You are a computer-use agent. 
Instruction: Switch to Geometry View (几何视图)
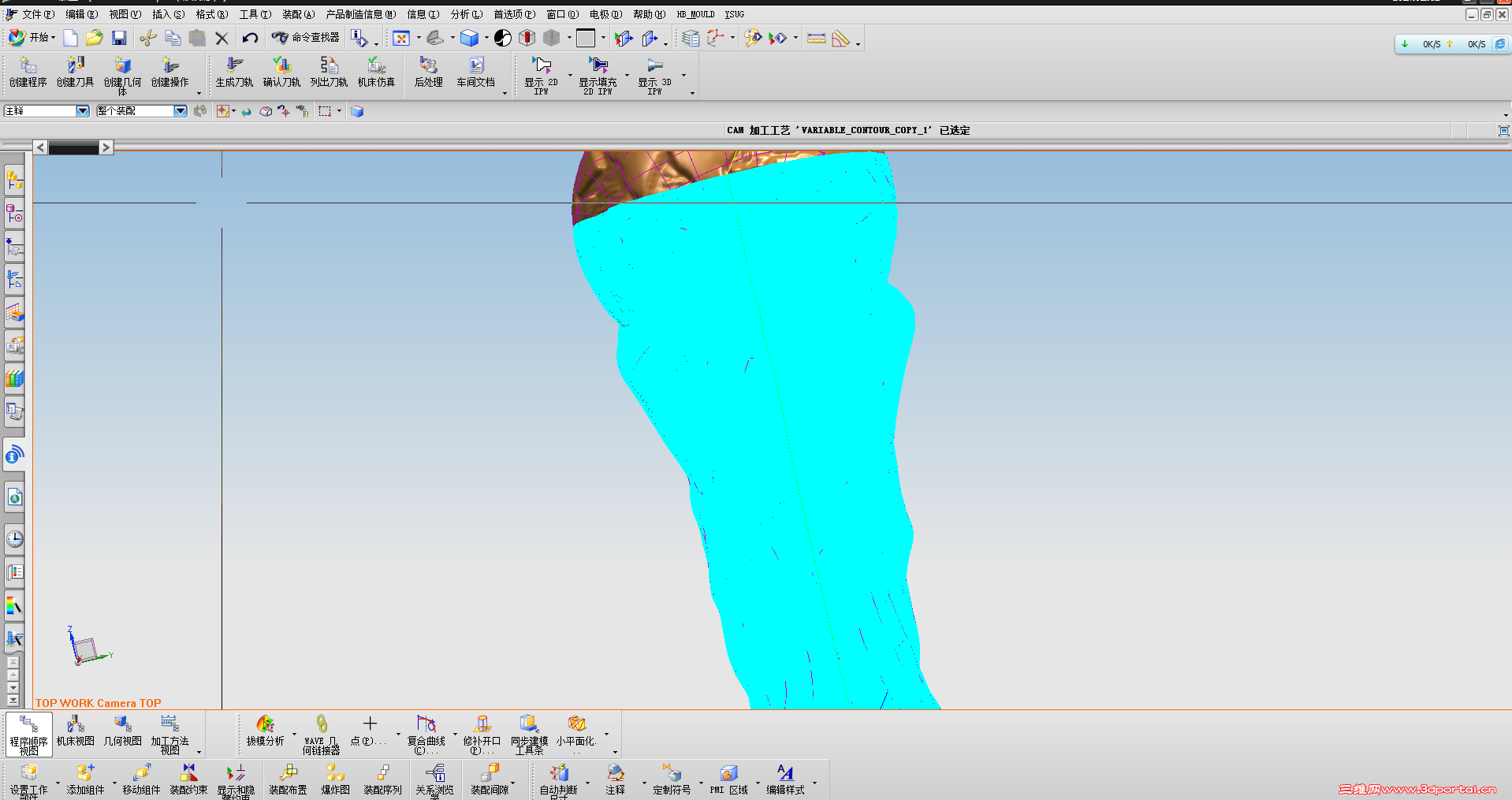pyautogui.click(x=123, y=731)
